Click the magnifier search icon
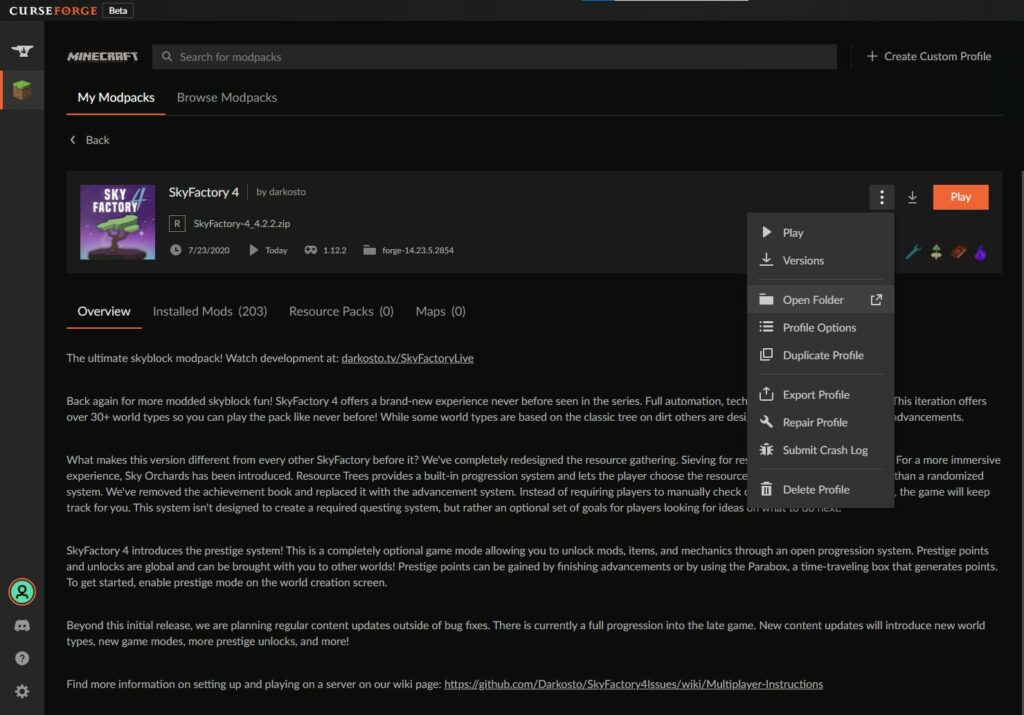Image resolution: width=1024 pixels, height=715 pixels. tap(167, 56)
